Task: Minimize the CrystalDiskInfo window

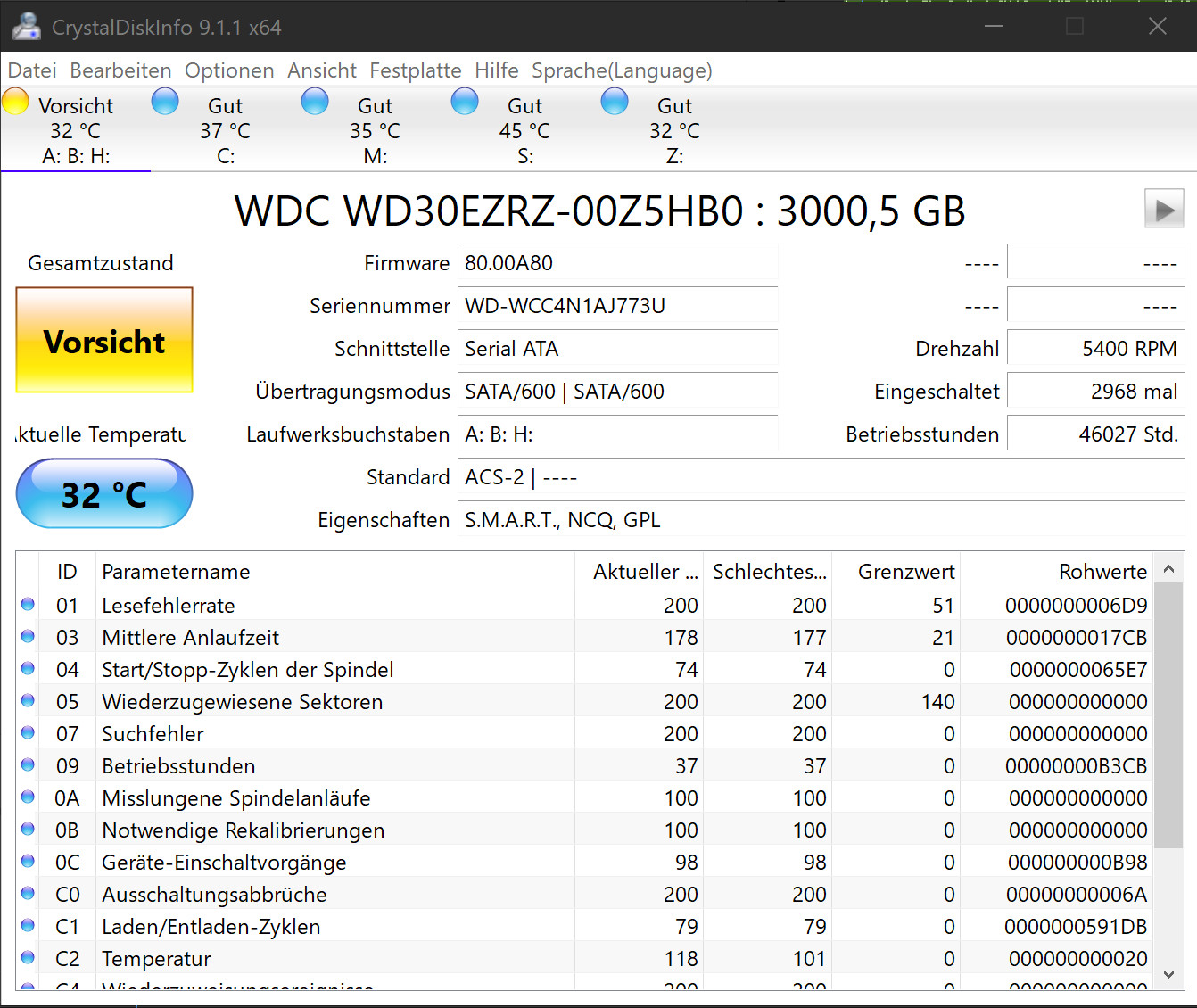Action: click(994, 26)
